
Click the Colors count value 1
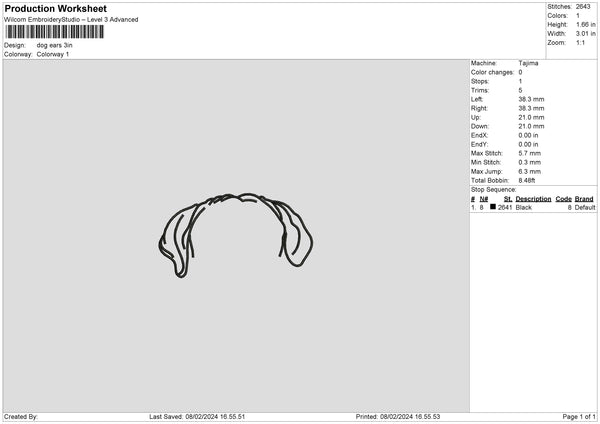pyautogui.click(x=578, y=16)
